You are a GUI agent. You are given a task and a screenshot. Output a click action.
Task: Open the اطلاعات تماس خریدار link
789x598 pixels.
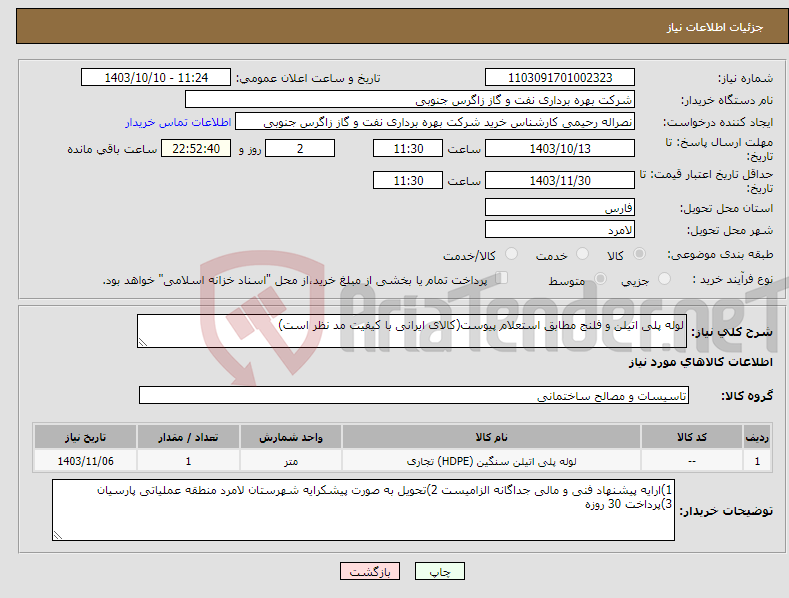[x=178, y=122]
